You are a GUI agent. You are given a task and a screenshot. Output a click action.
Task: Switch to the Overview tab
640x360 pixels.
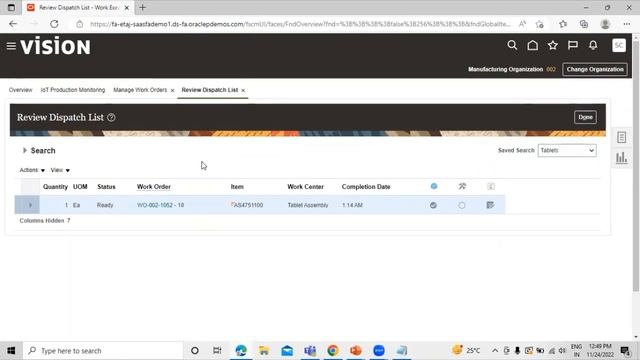[x=20, y=90]
